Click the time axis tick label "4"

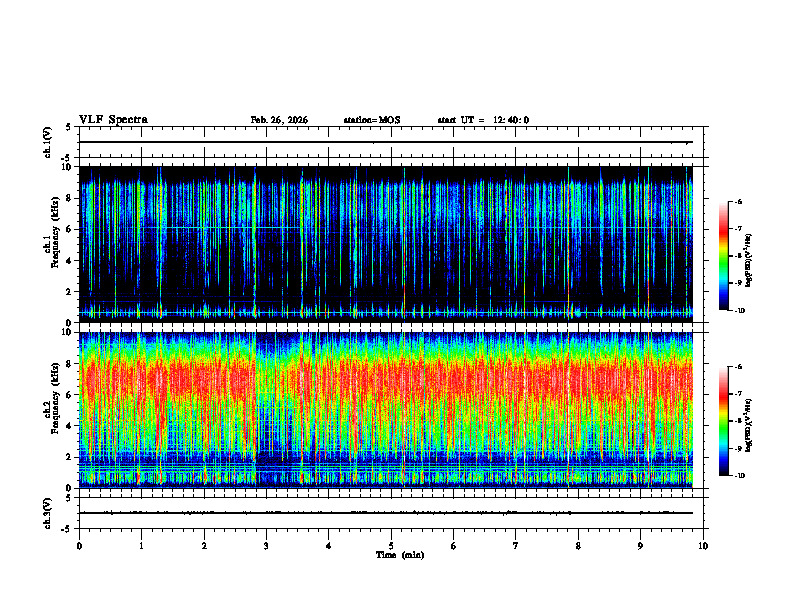[x=329, y=546]
